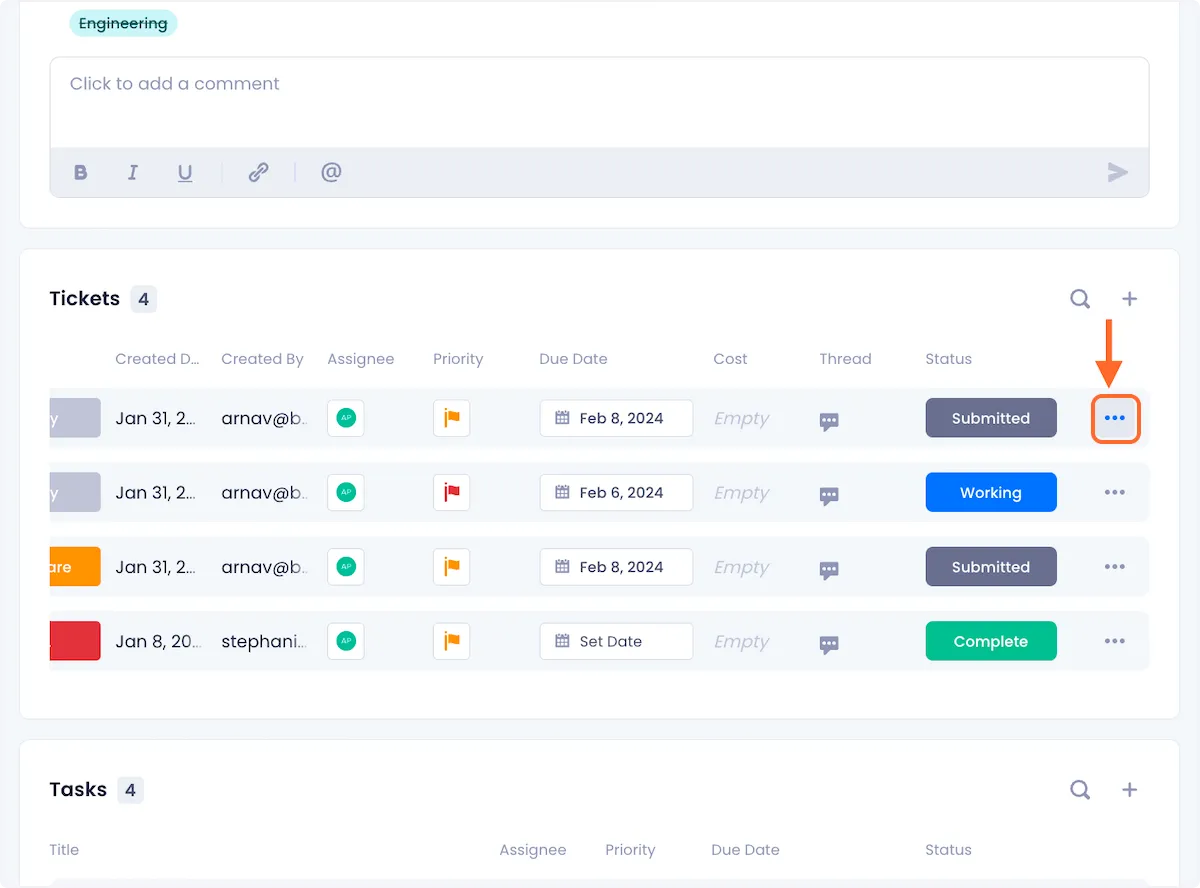Open due date picker showing Feb 6, 2024
Viewport: 1200px width, 888px height.
[x=616, y=492]
